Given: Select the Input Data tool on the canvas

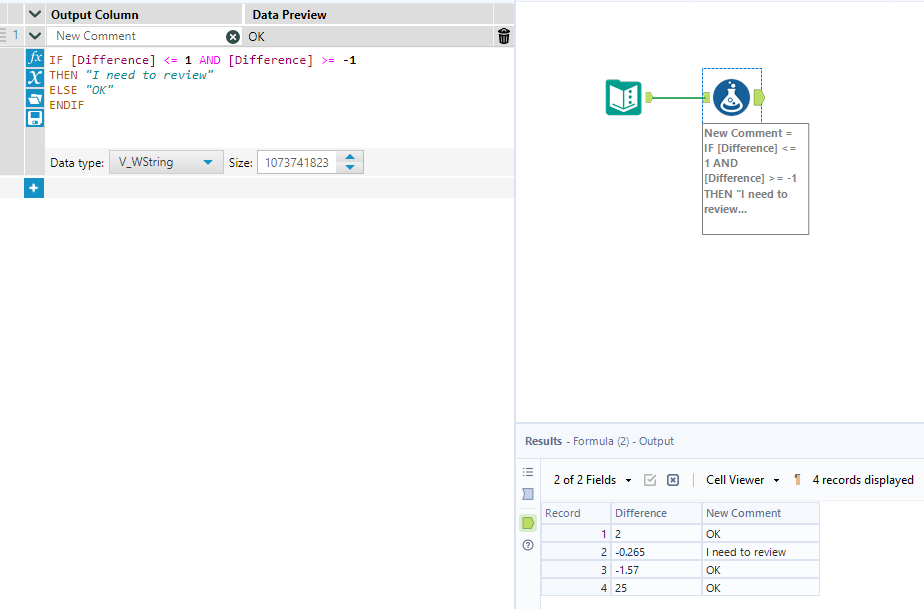Looking at the screenshot, I should click(622, 97).
